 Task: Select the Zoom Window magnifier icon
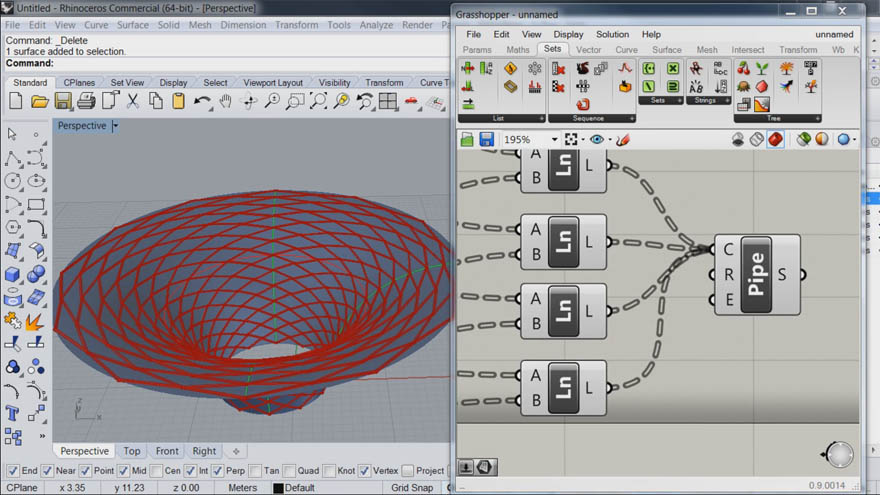click(295, 102)
